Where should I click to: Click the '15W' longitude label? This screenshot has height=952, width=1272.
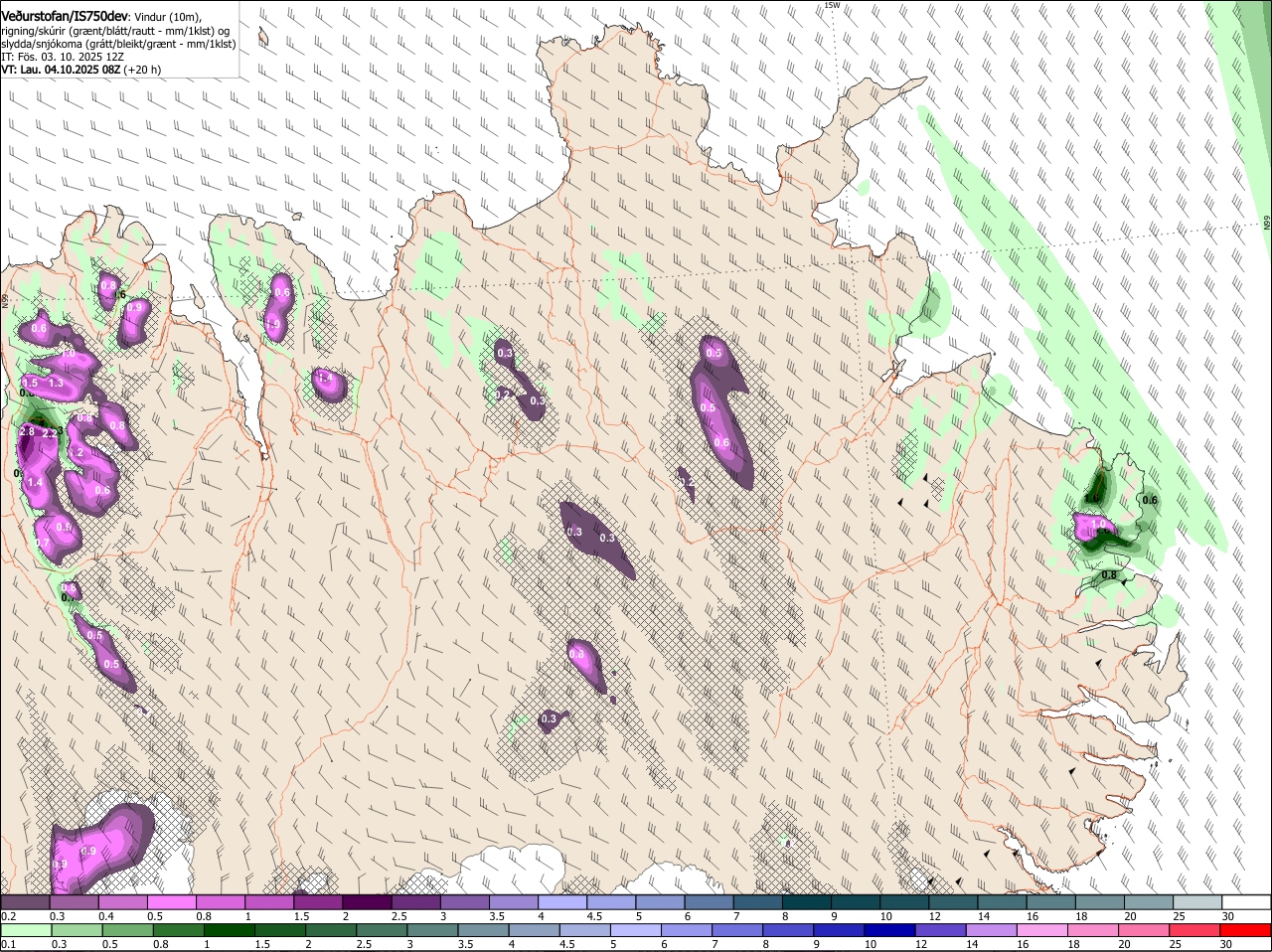832,5
